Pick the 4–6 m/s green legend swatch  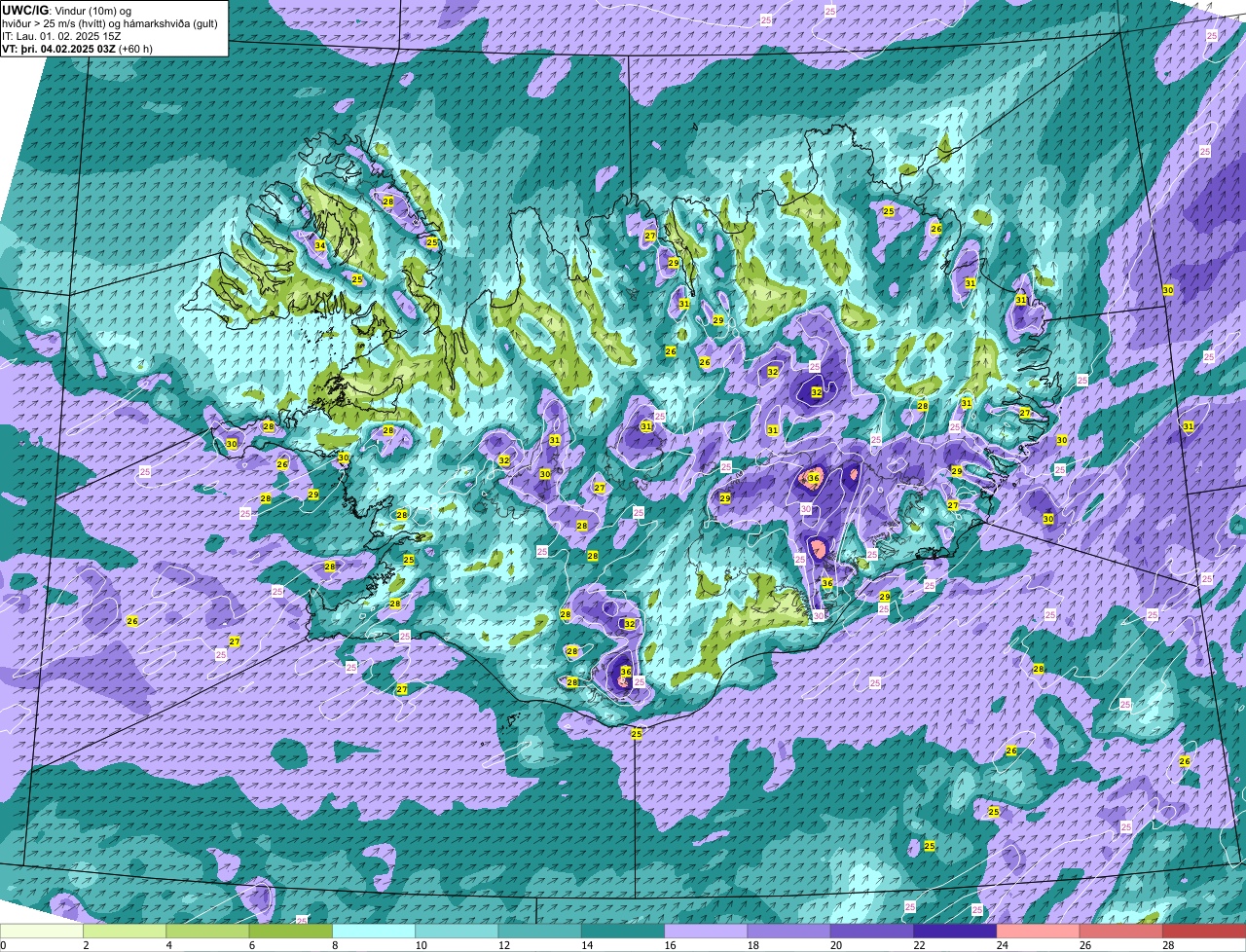coord(207,931)
